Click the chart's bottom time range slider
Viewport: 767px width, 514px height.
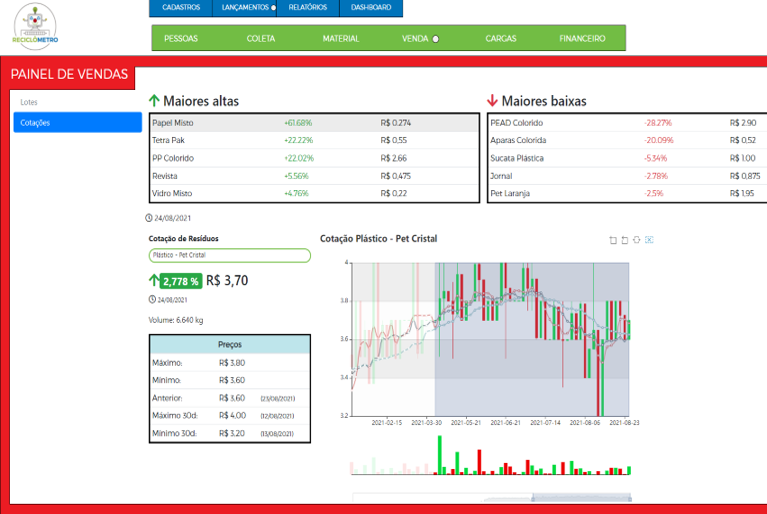491,497
